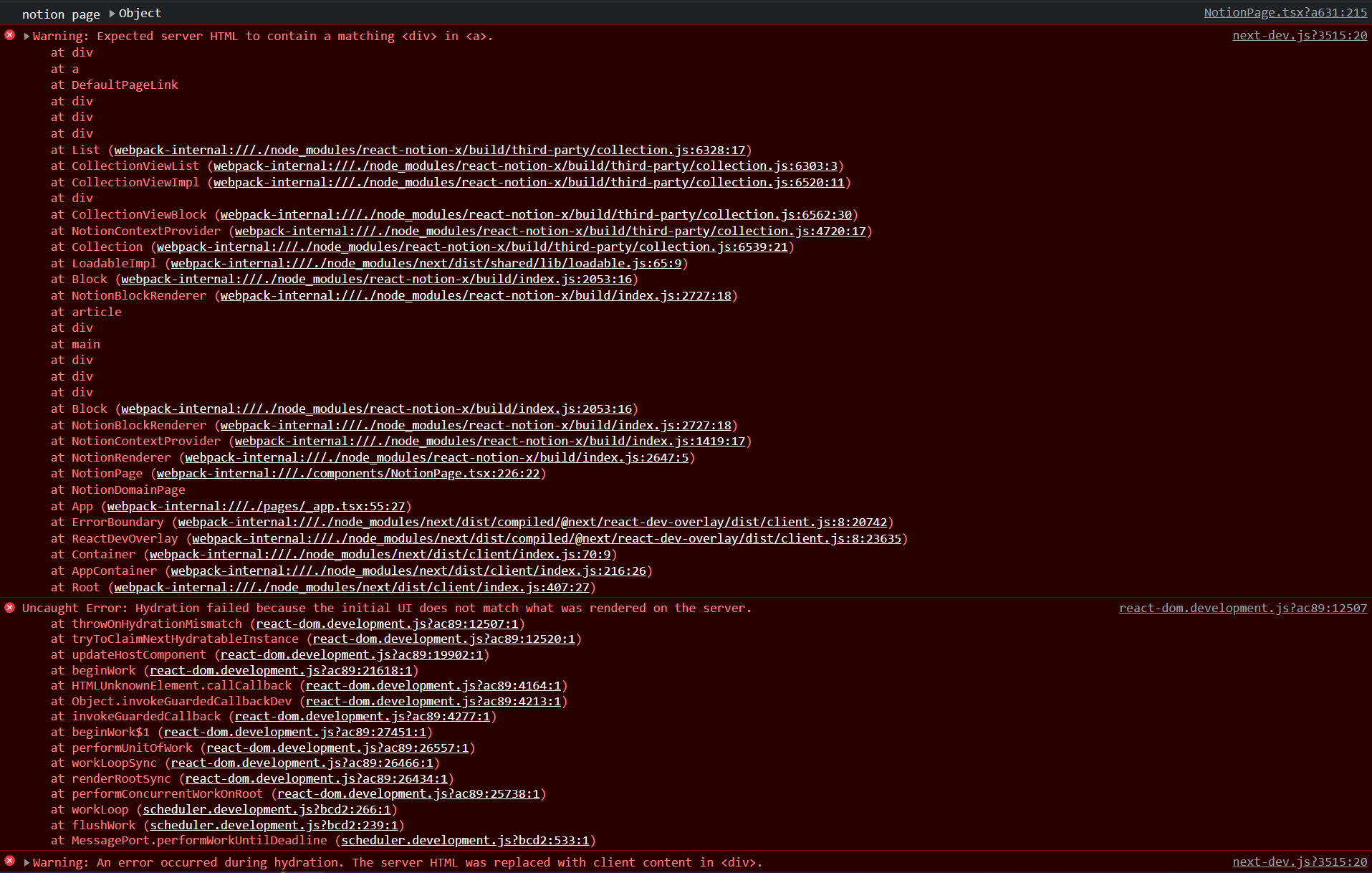1372x873 pixels.
Task: Open throwOnHydrationMismatch react-dom link 12507:1
Action: (387, 624)
